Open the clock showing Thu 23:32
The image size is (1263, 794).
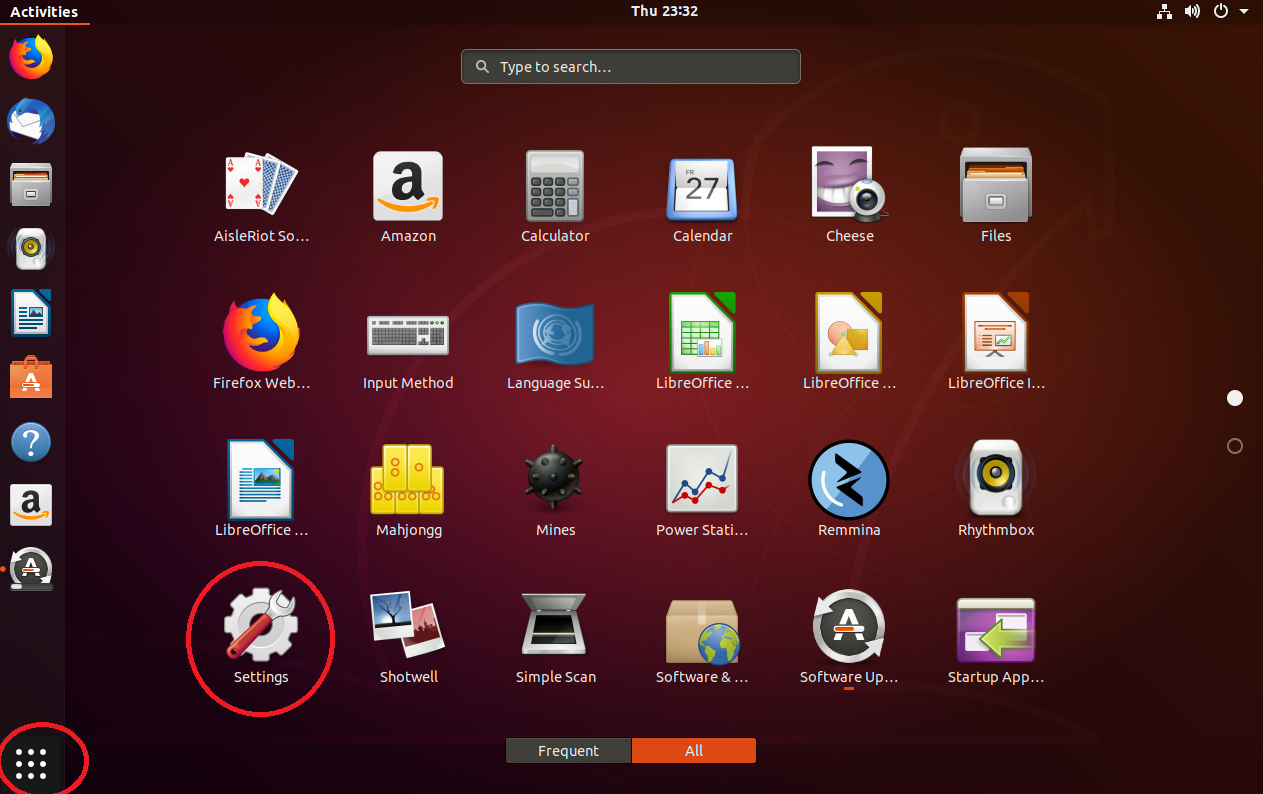[664, 11]
